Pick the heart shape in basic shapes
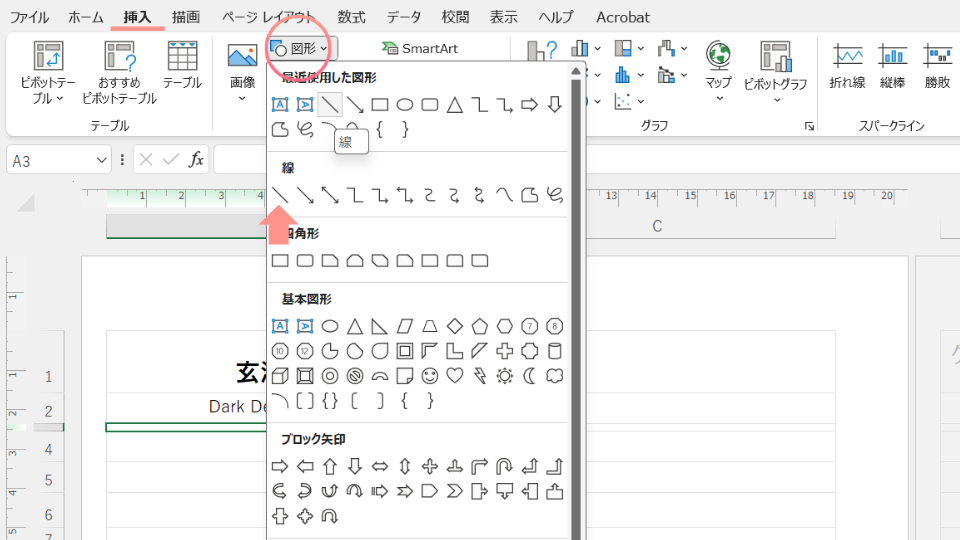The image size is (960, 540). pos(455,376)
